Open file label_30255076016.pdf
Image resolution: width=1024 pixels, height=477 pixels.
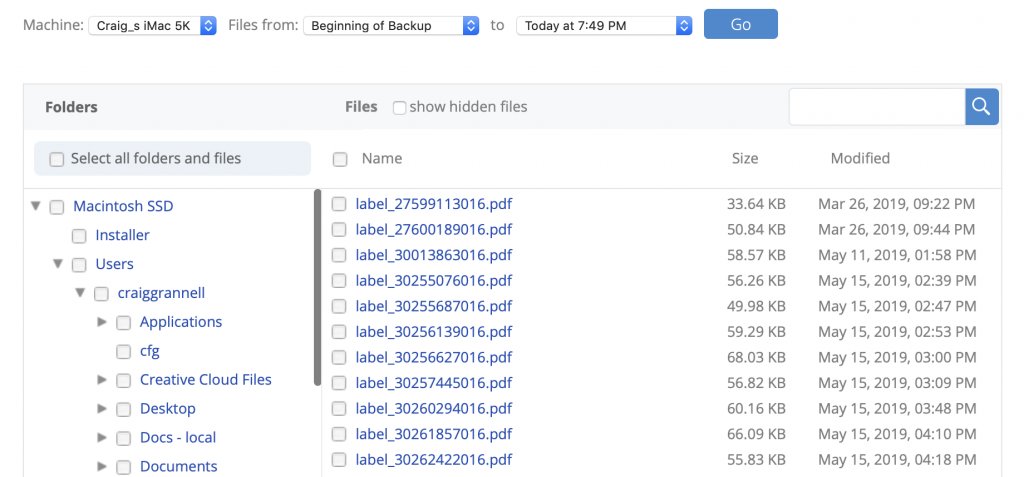434,281
